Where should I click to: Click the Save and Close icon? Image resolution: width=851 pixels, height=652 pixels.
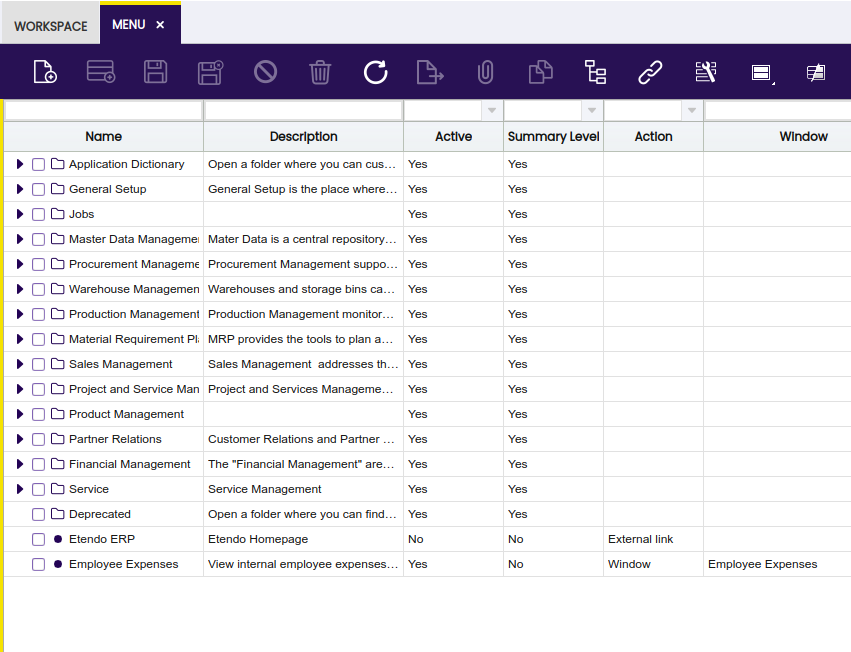coord(211,72)
